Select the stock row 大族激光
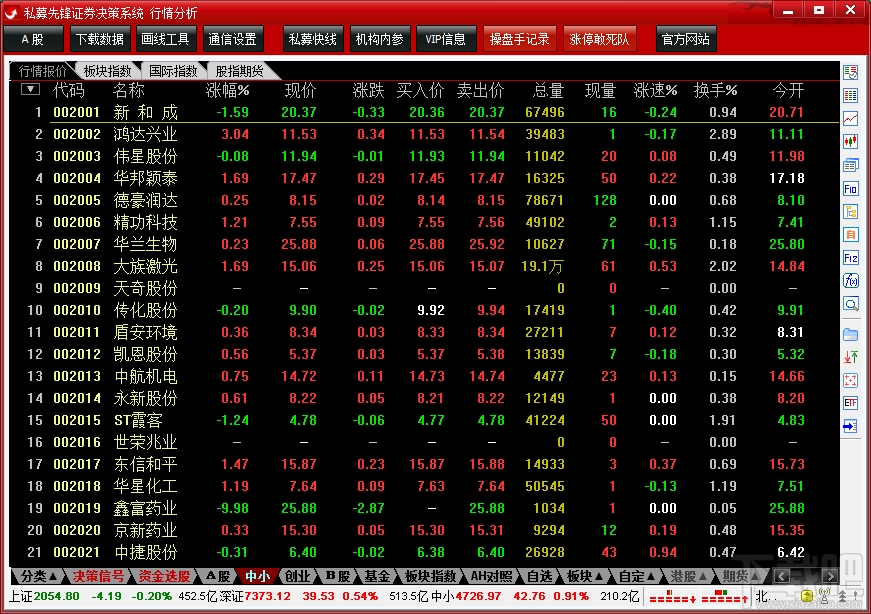This screenshot has width=871, height=614. [x=424, y=266]
